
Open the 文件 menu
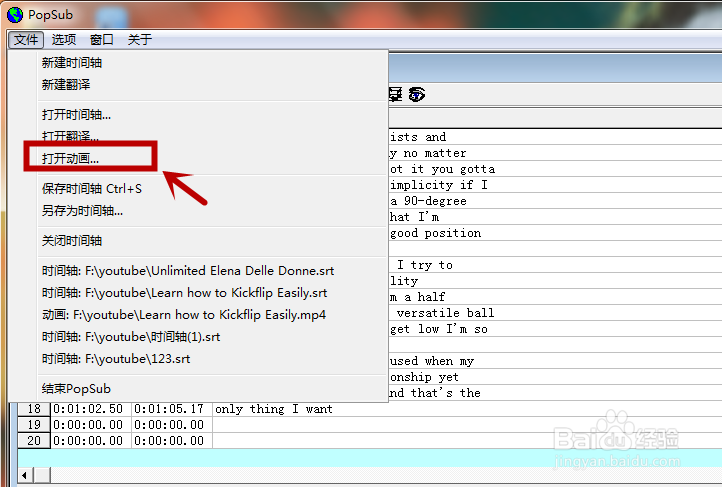[x=26, y=40]
